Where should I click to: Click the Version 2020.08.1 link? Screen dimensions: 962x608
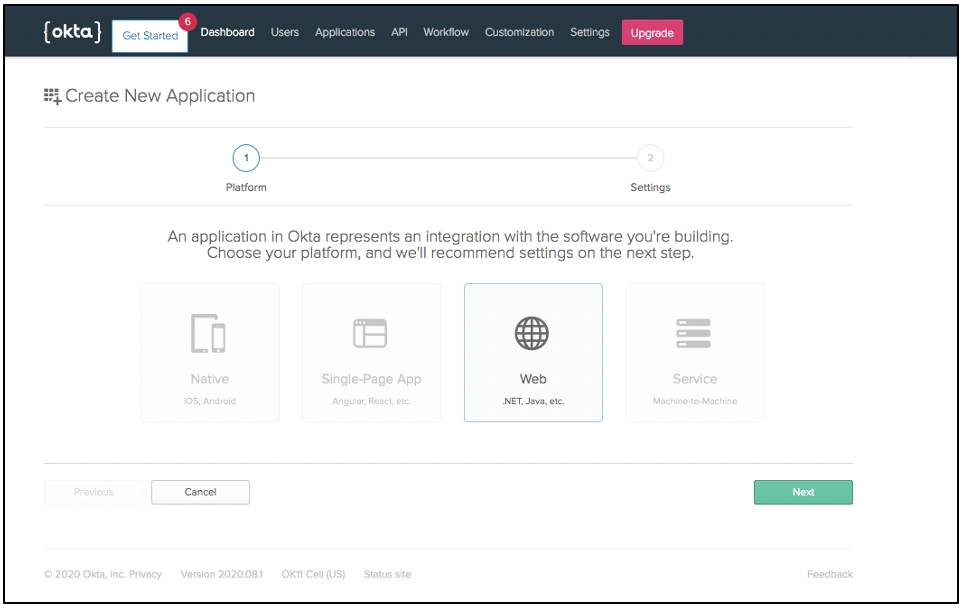221,574
